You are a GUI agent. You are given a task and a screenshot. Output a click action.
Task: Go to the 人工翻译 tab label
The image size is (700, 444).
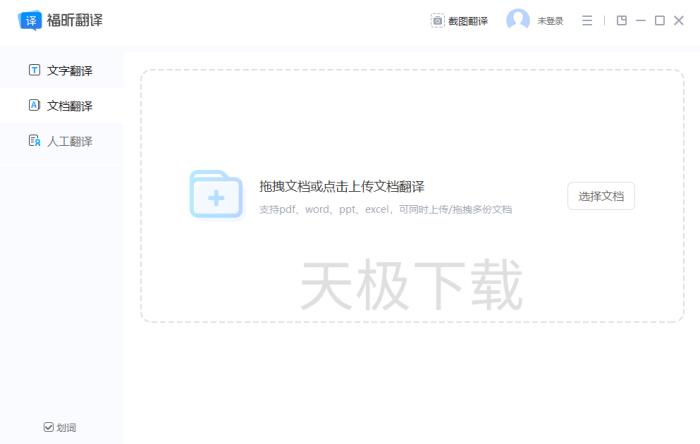click(x=70, y=141)
